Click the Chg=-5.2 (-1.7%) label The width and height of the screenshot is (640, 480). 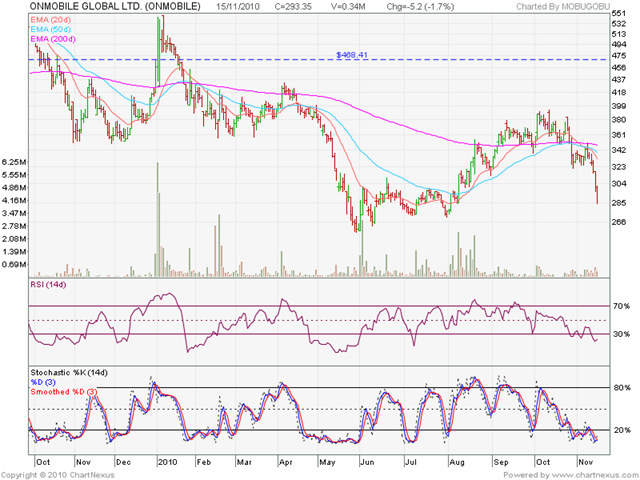tap(420, 7)
